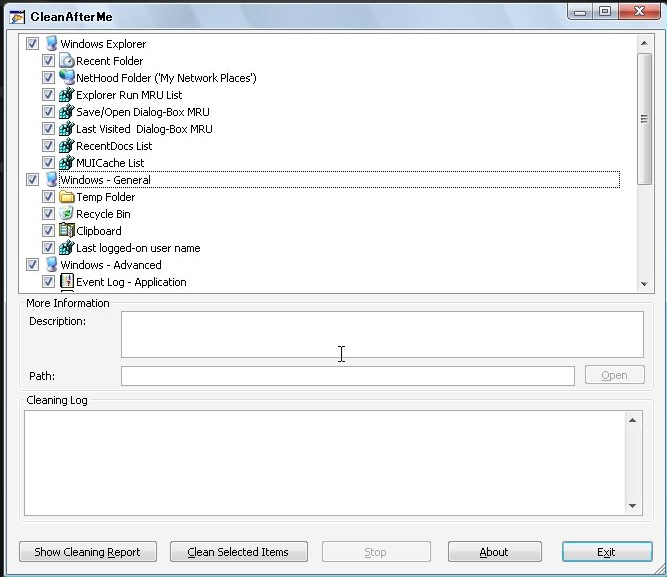Uncheck the Recent Folder checkbox
Viewport: 667px width, 577px height.
(48, 60)
